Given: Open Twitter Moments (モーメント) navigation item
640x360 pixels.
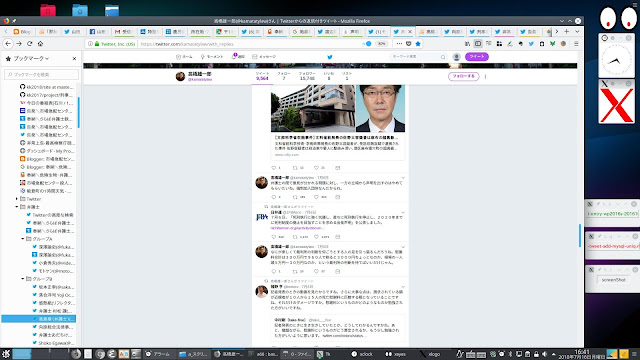Looking at the screenshot, I should tap(211, 57).
